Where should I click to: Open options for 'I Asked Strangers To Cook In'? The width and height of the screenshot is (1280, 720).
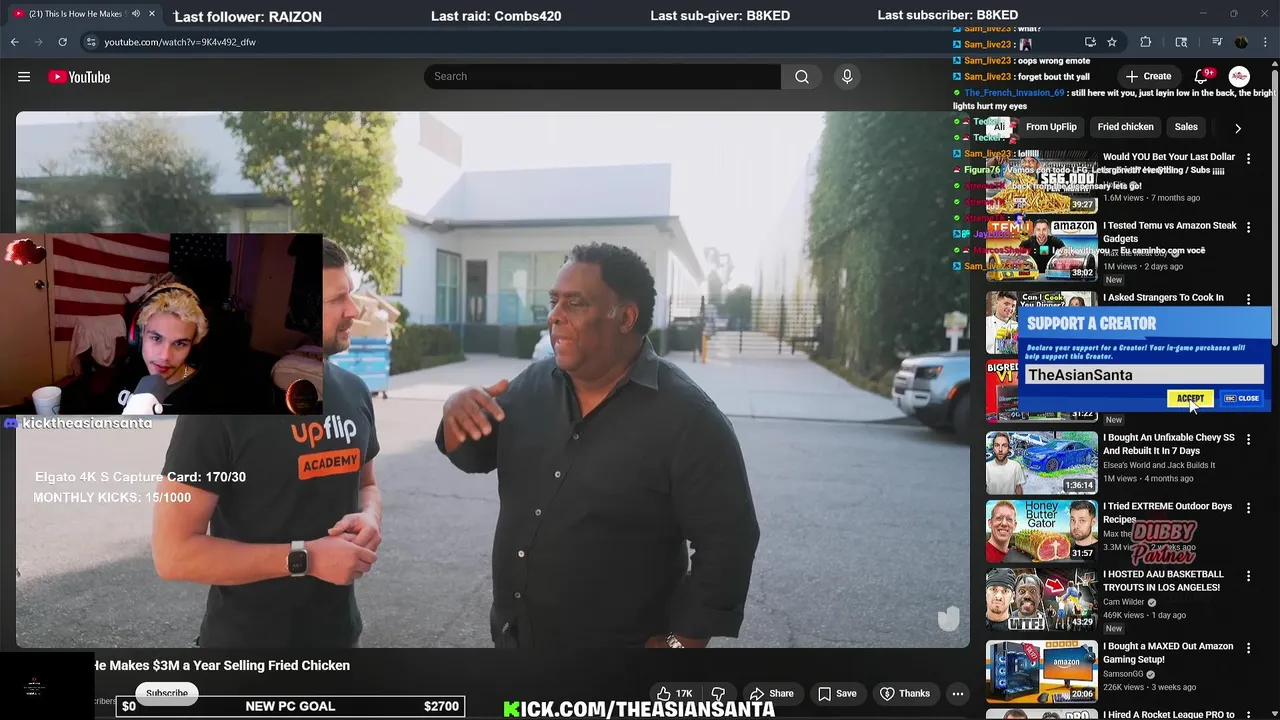1248,299
